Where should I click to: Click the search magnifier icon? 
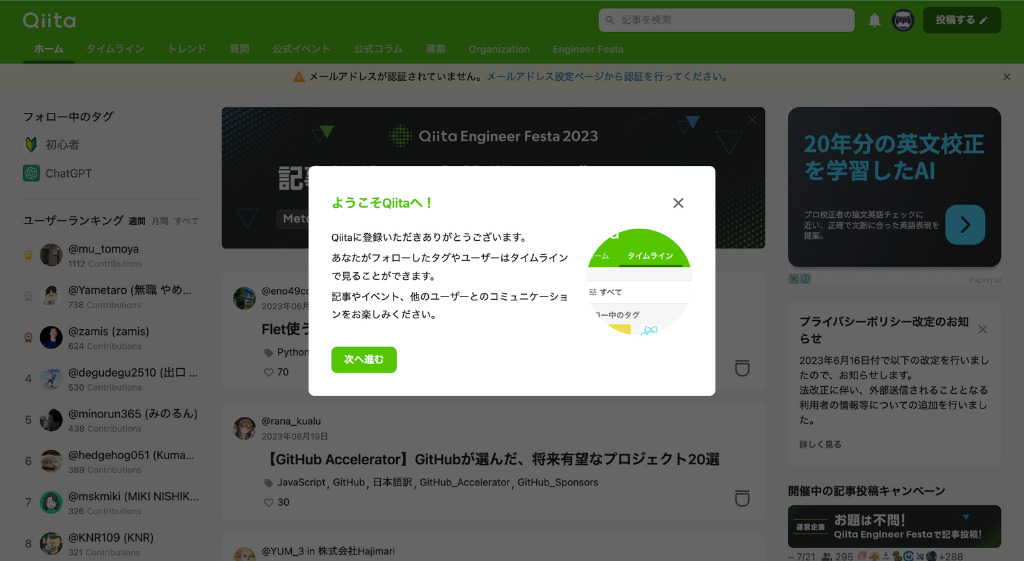[610, 20]
